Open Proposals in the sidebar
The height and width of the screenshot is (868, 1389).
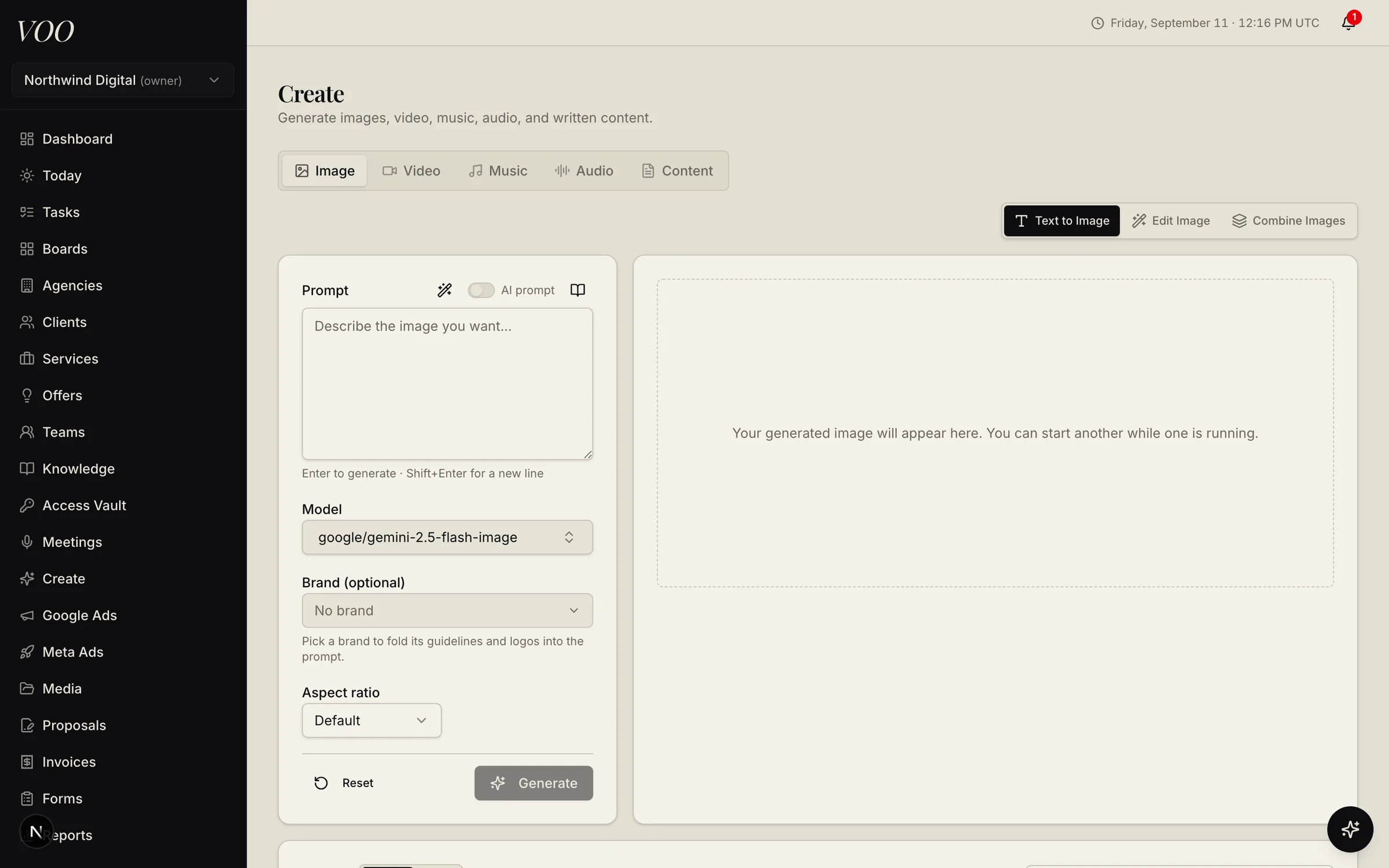pos(123,725)
